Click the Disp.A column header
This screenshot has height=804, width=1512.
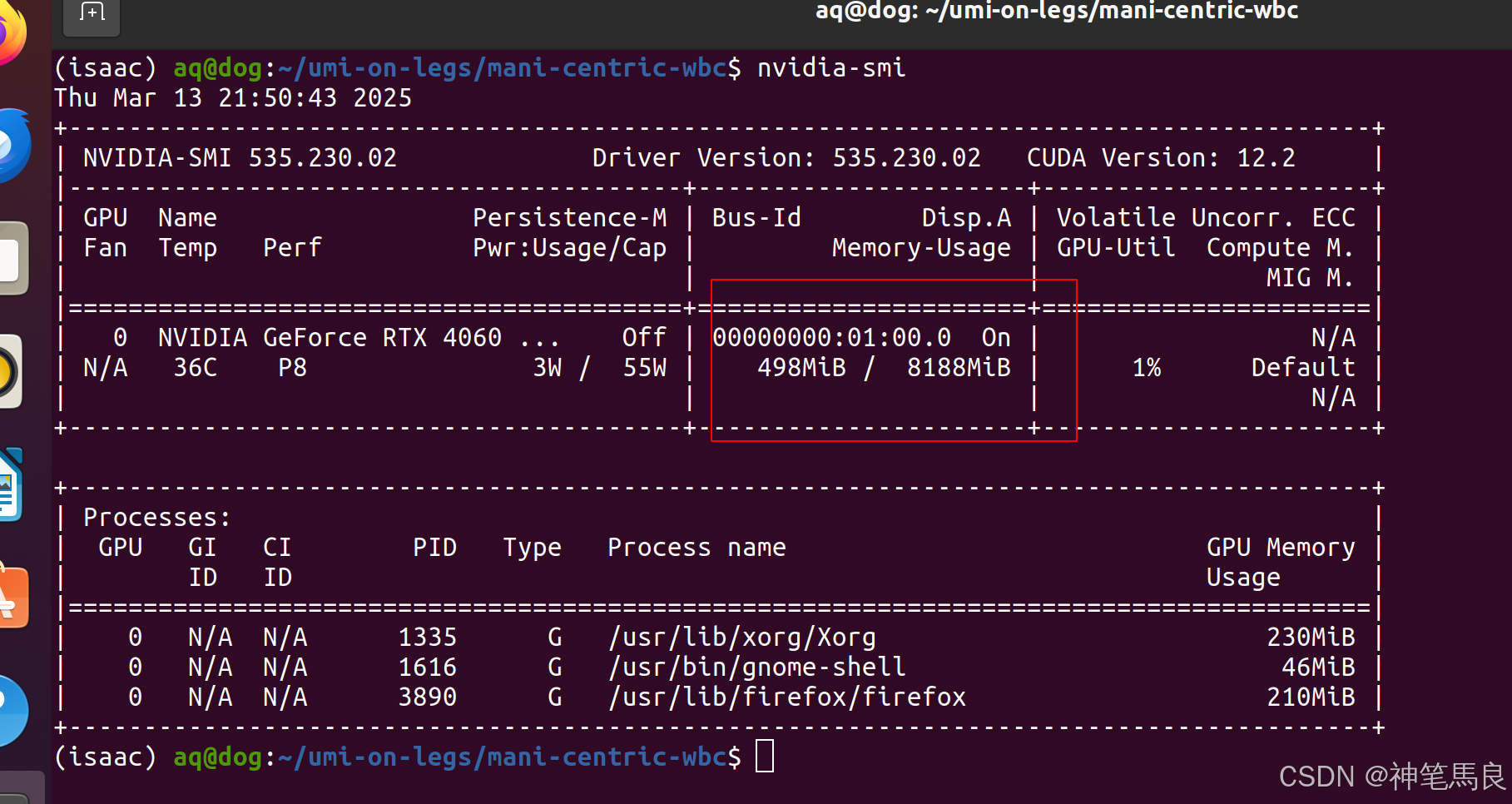[x=966, y=218]
